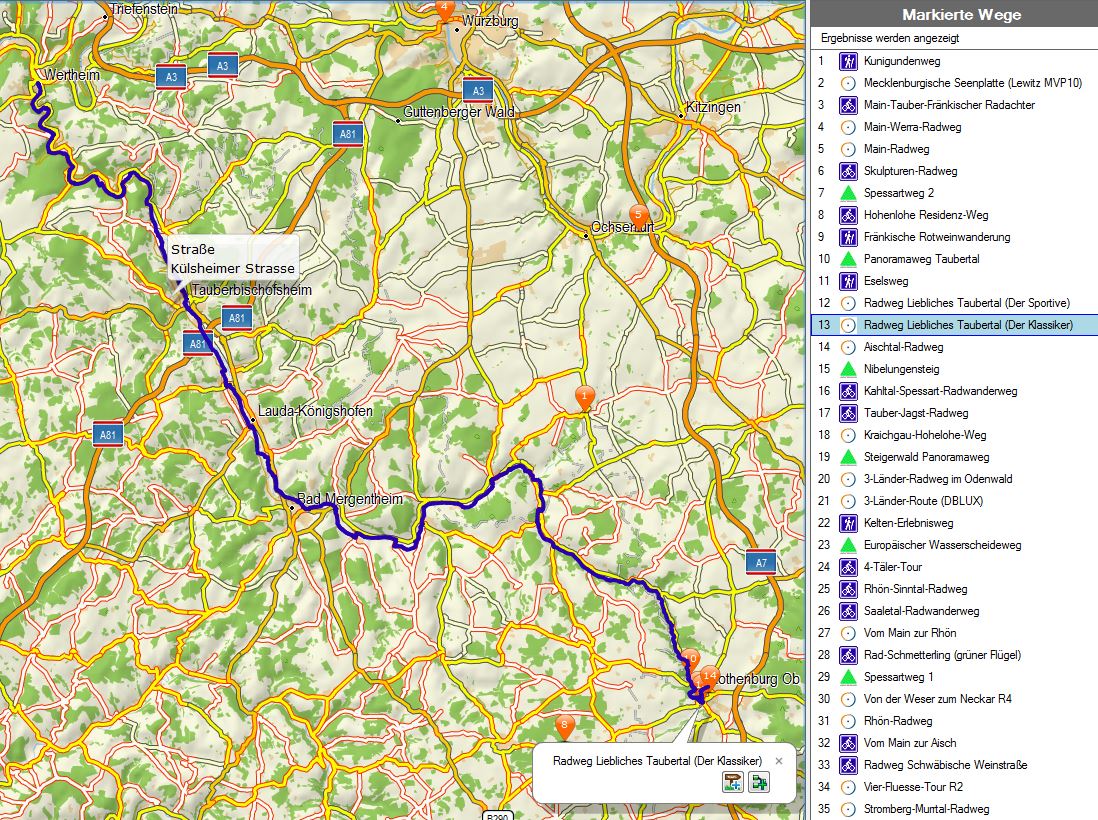This screenshot has height=820, width=1098.
Task: Click the hiking icon beside Kunigundenweg
Action: point(847,61)
